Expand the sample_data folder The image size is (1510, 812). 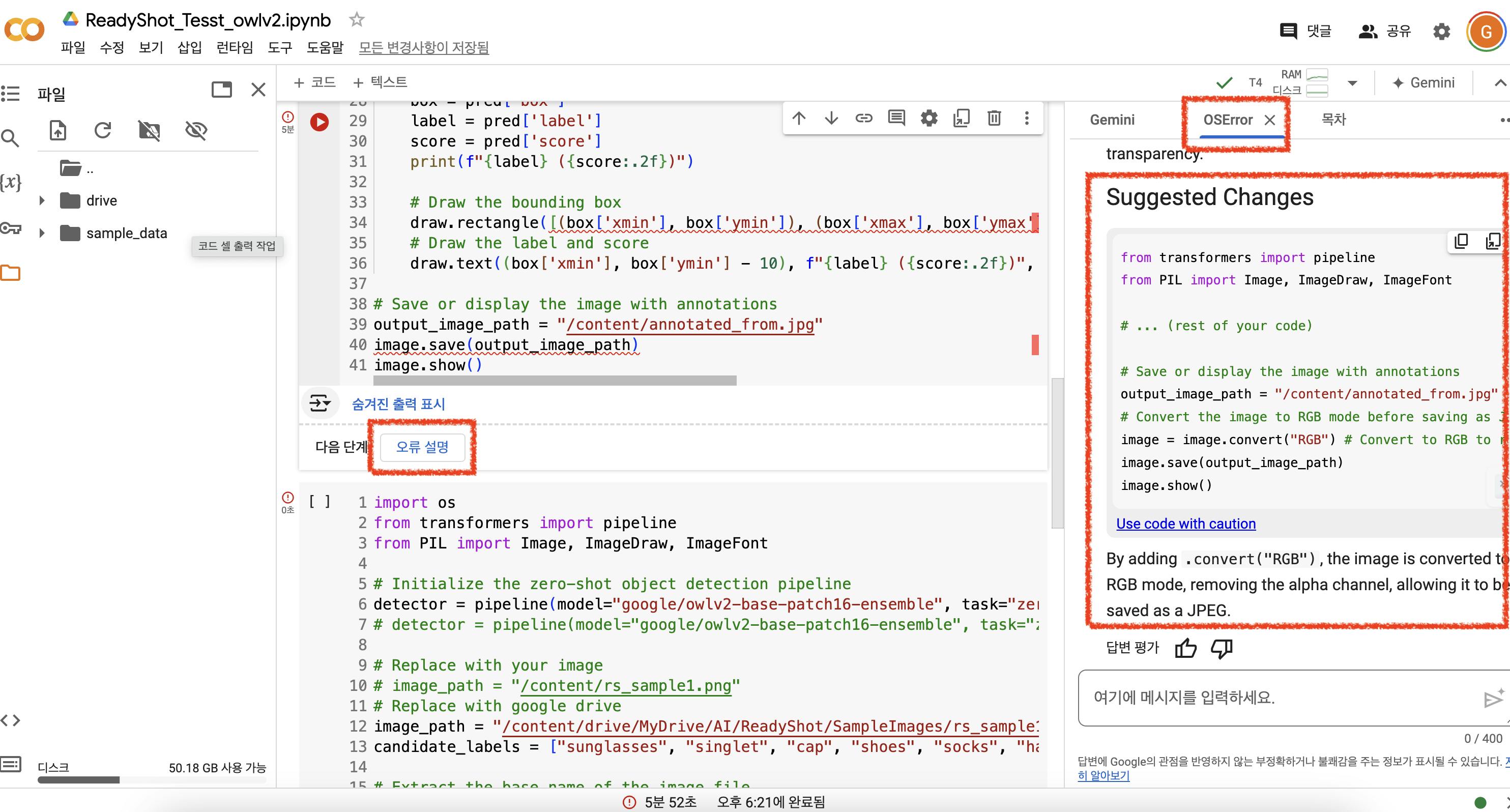42,234
